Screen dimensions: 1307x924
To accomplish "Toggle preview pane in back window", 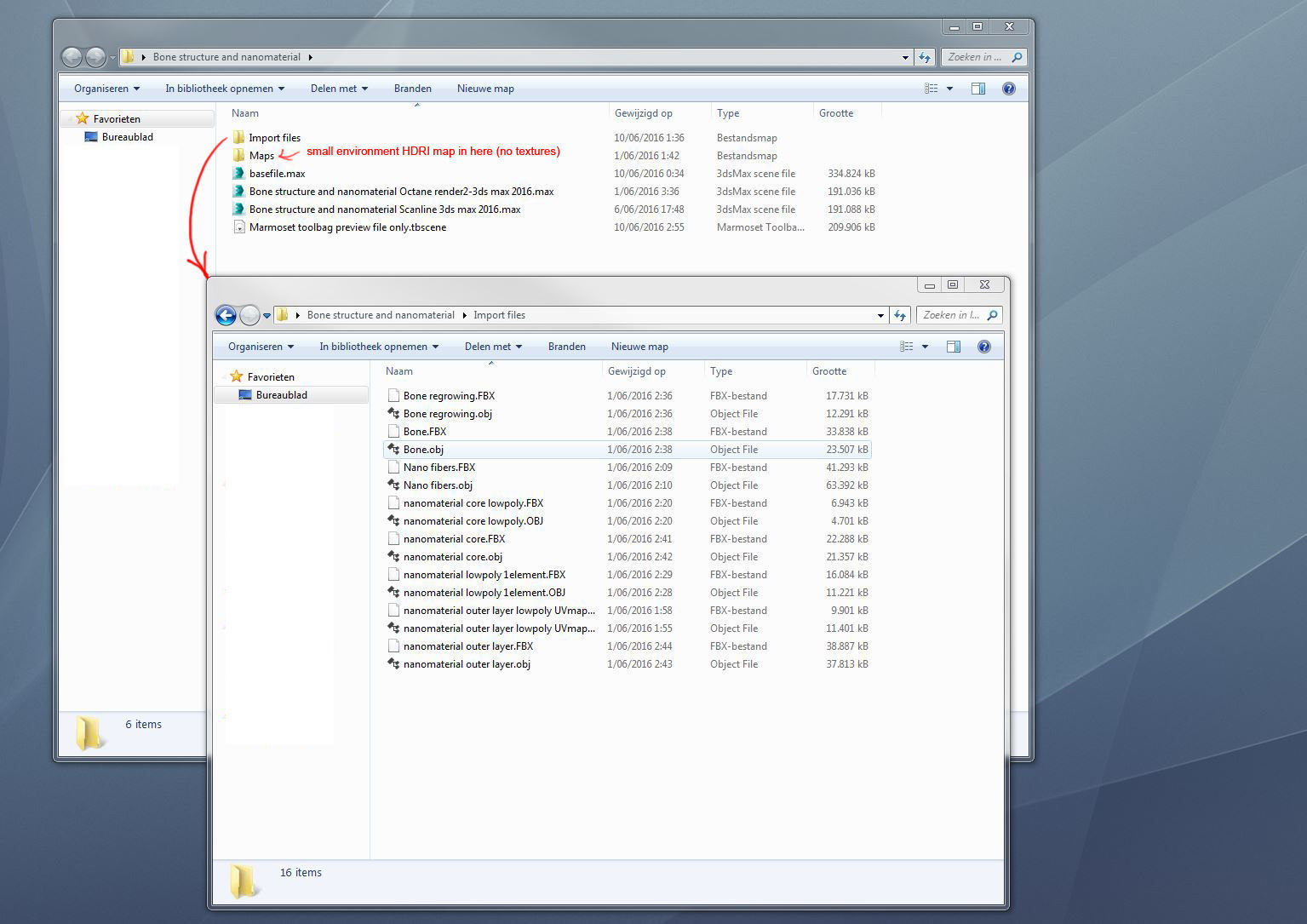I will click(978, 89).
